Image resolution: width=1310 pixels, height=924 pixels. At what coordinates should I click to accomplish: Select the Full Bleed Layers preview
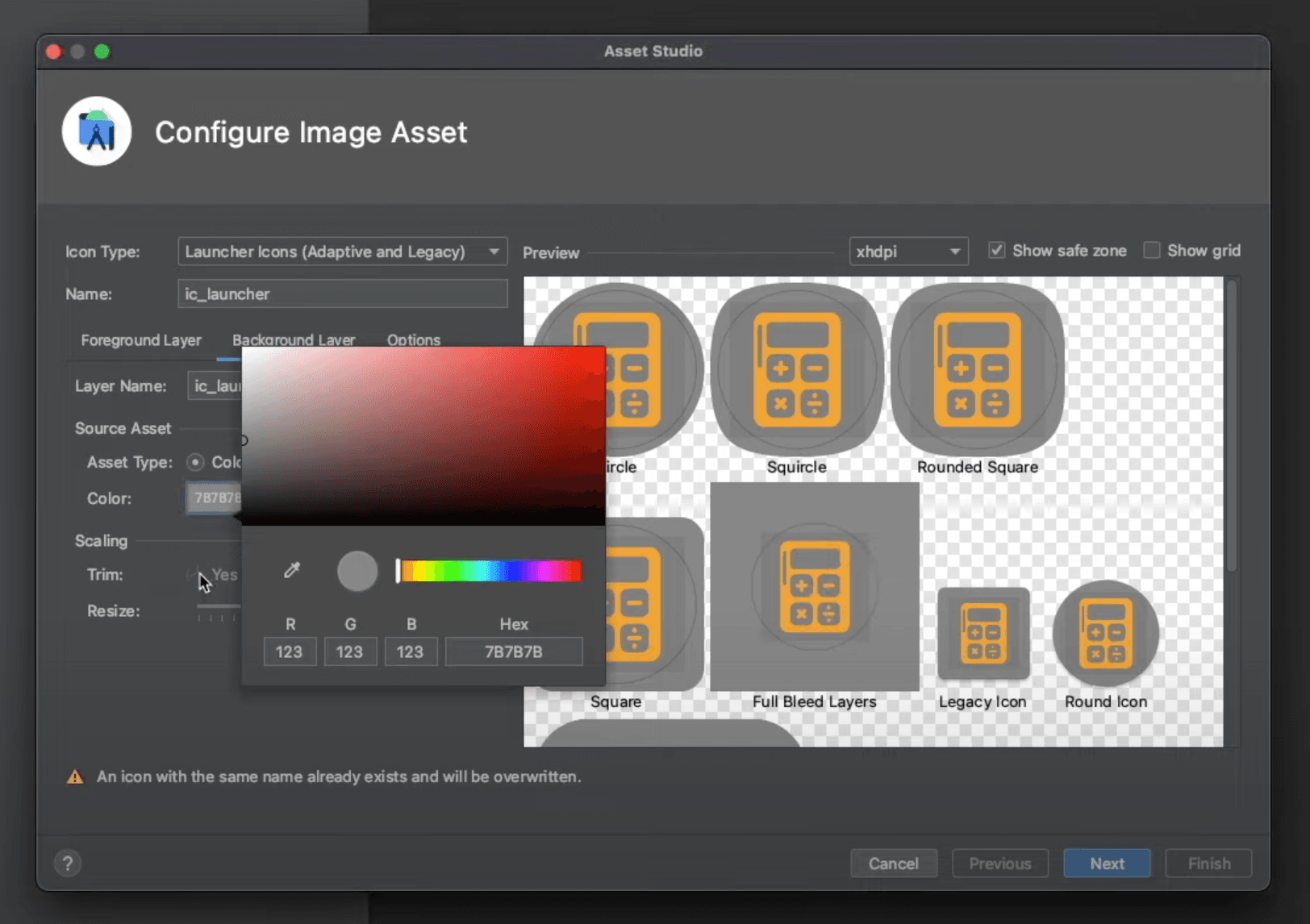(x=815, y=587)
